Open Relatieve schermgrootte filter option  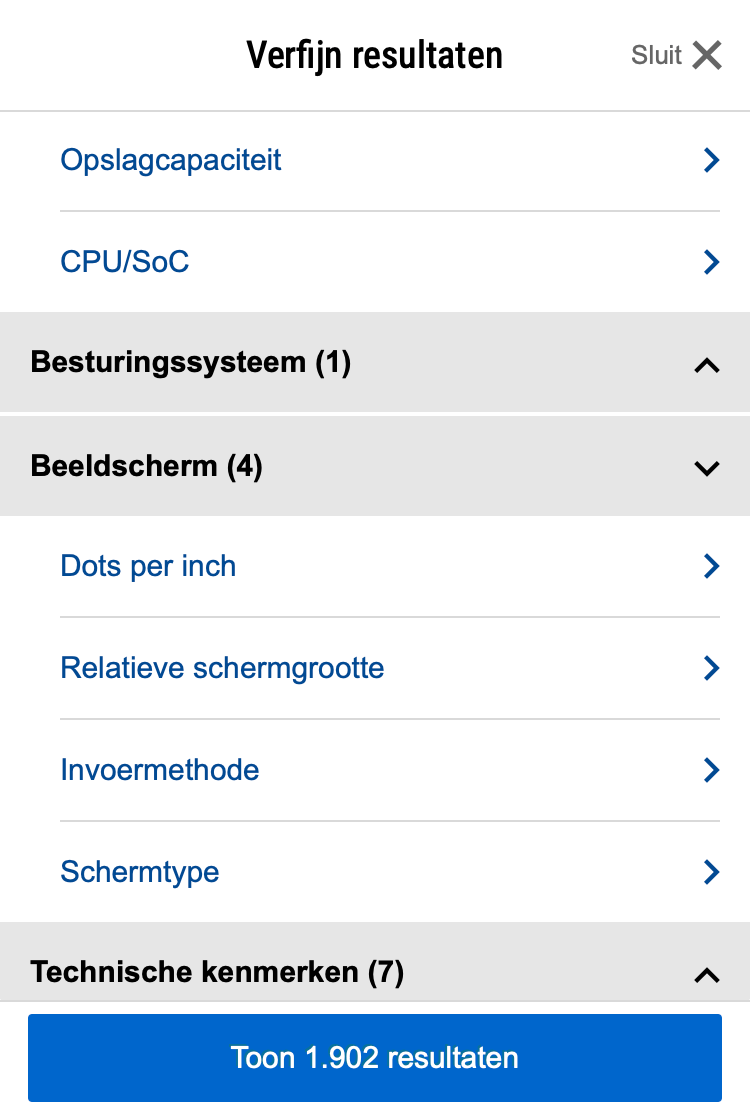(222, 668)
